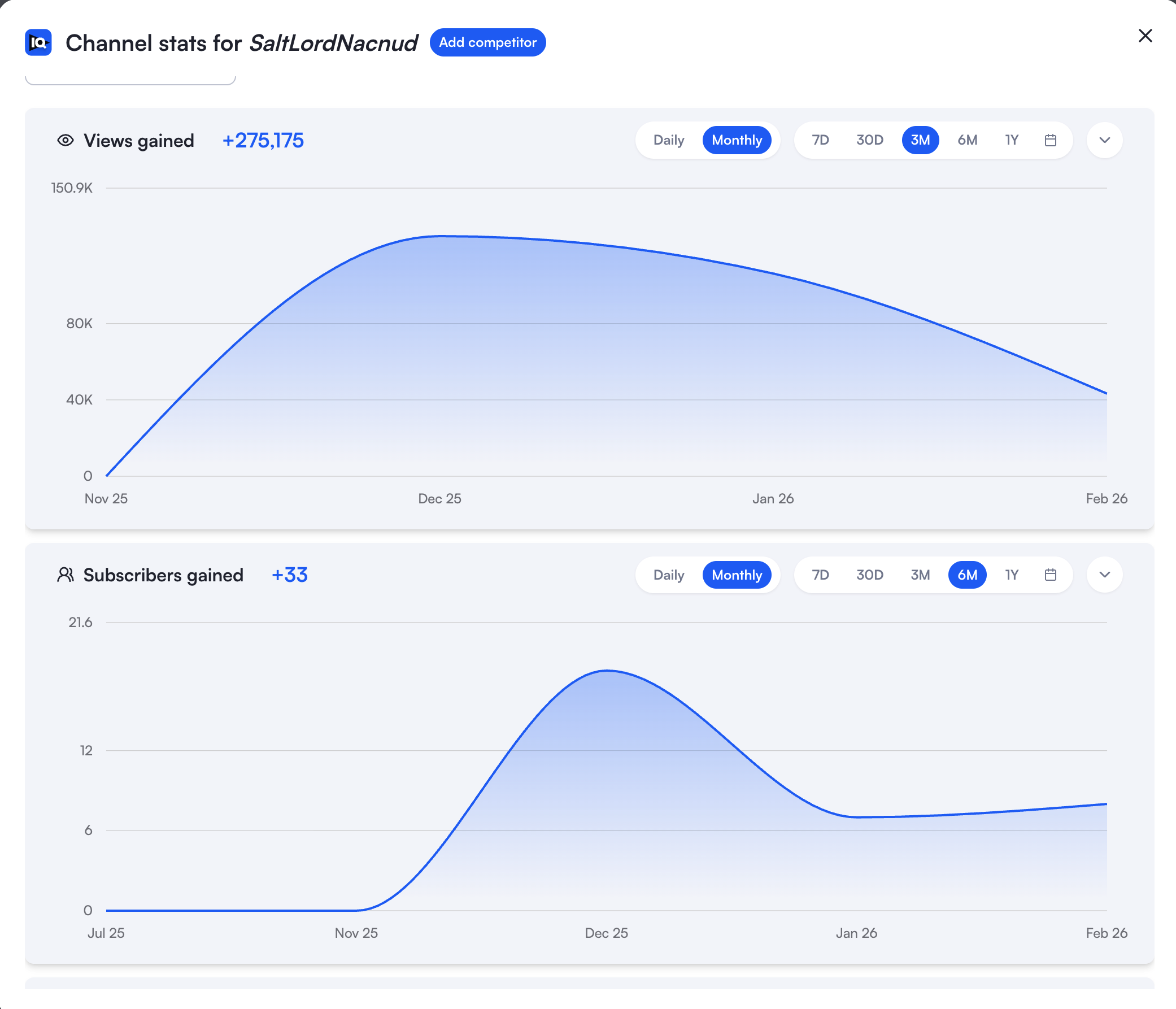Open calendar date picker in Subscribers chart
Screen dimensions: 1176x1009
click(1050, 575)
